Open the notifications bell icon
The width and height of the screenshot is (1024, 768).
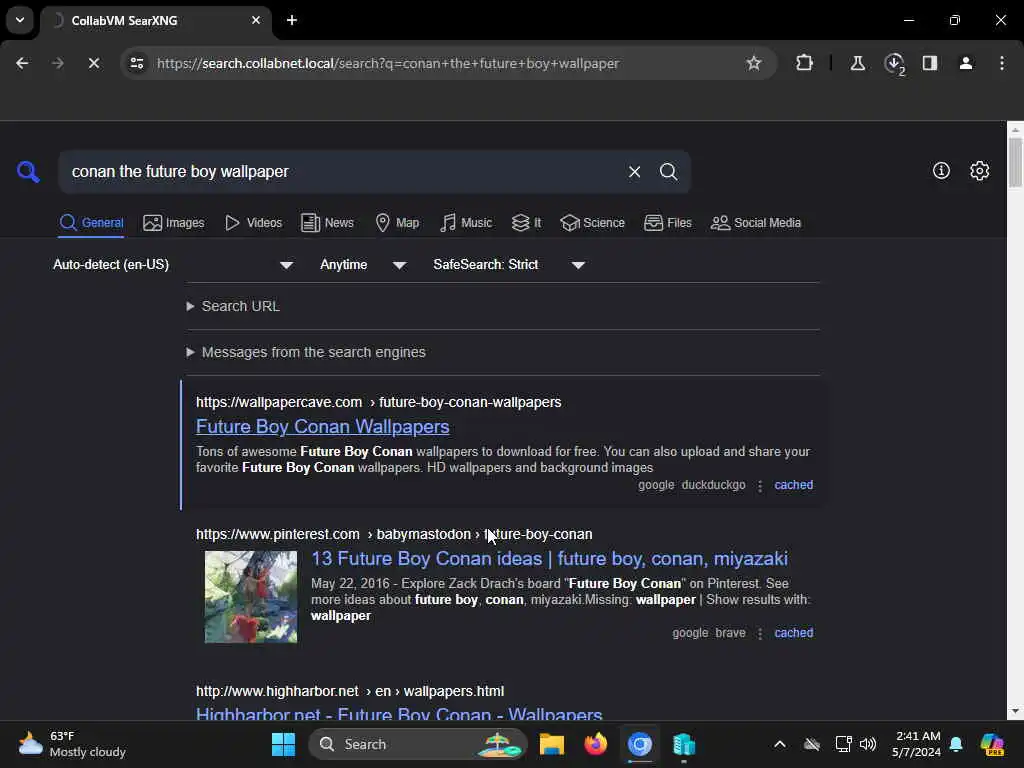[956, 744]
